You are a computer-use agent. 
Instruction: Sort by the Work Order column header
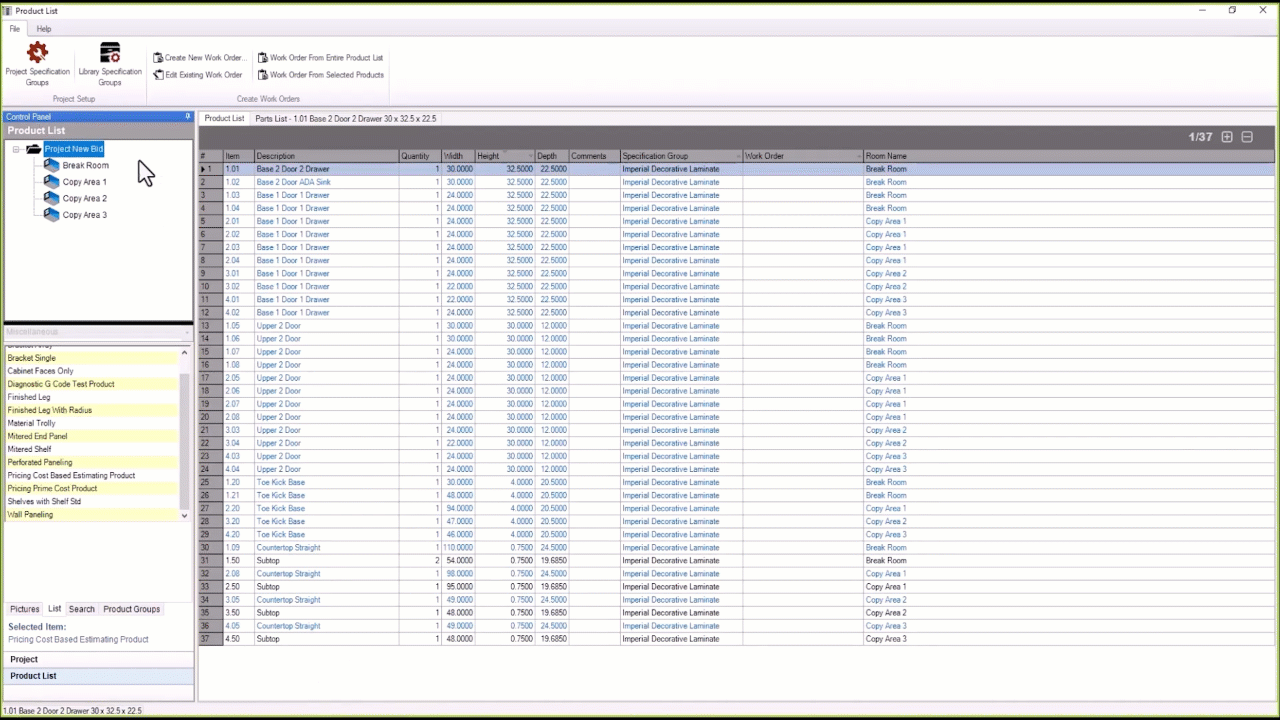pos(803,156)
